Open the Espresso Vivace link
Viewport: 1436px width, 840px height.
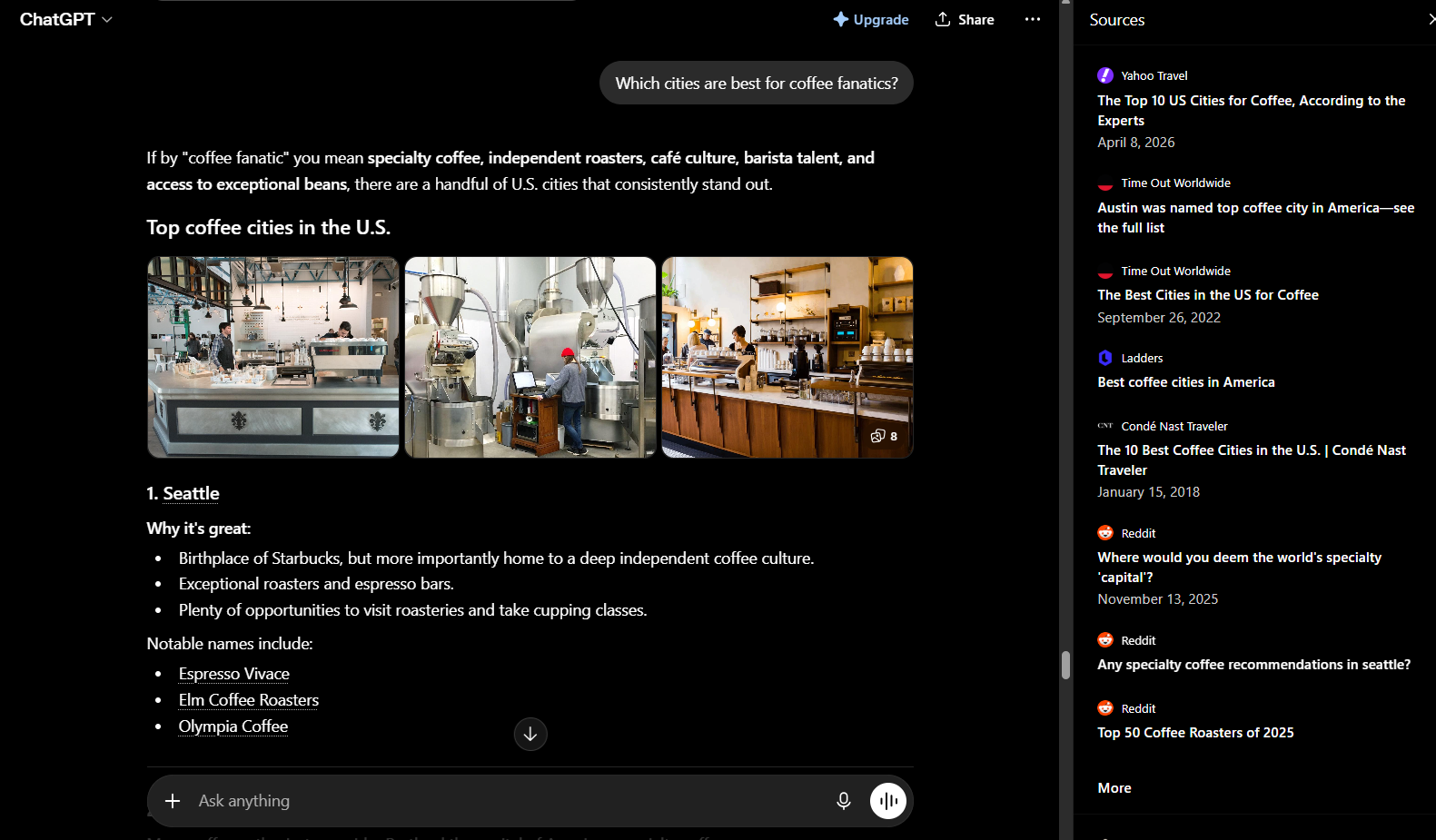234,674
